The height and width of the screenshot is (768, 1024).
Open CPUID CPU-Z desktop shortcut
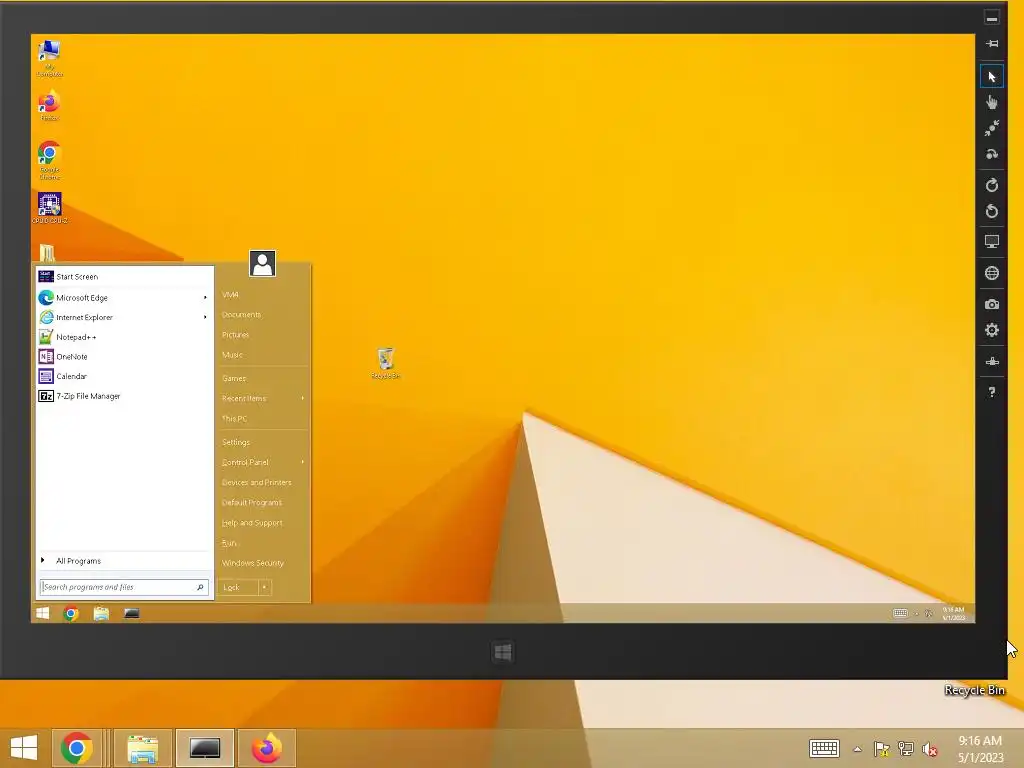pos(50,208)
